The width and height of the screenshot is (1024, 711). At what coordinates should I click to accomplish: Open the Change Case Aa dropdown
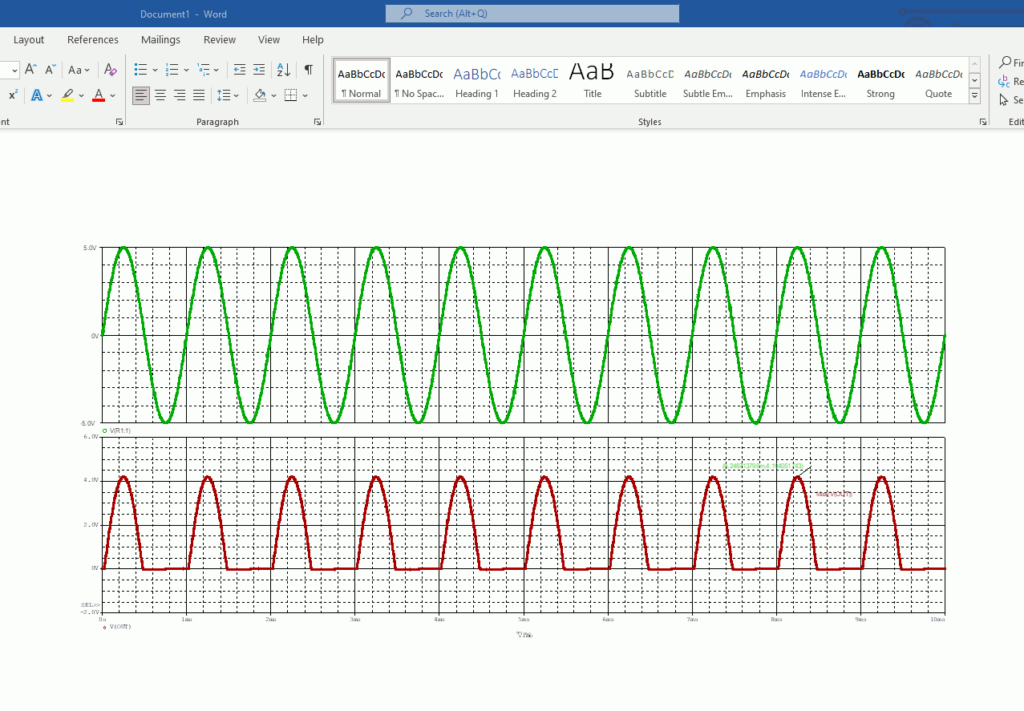point(79,69)
